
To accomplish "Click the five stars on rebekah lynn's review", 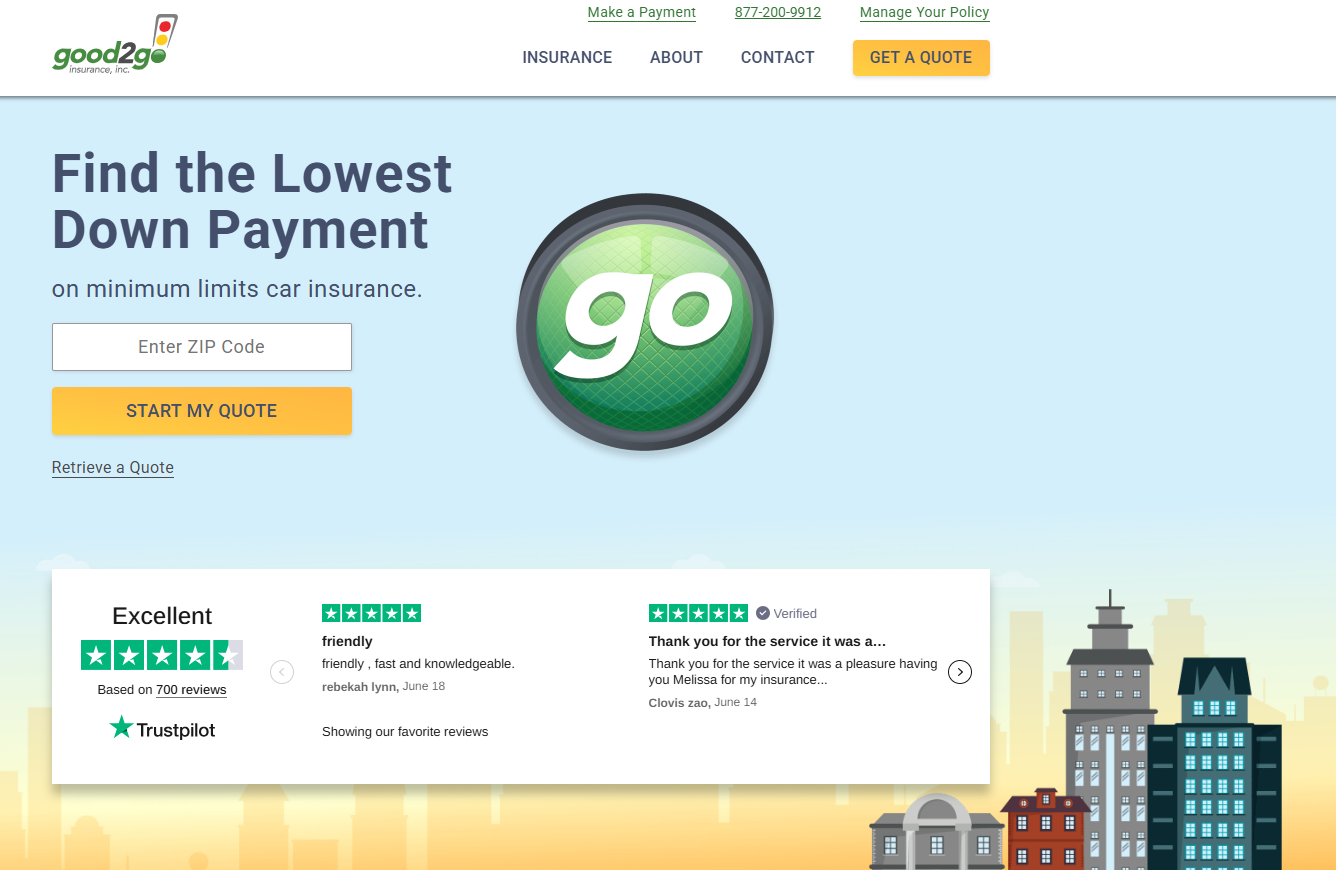I will (371, 613).
